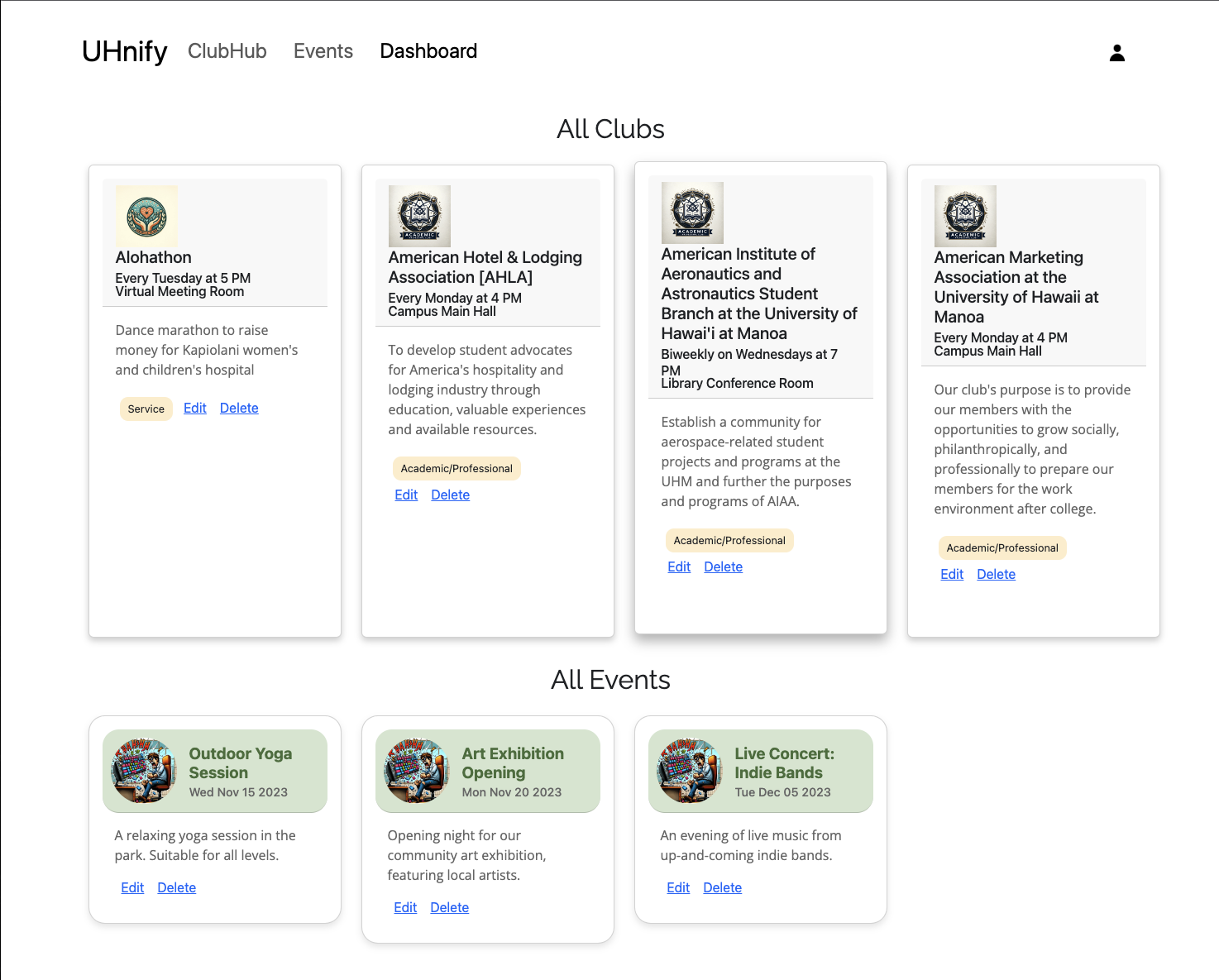Screen dimensions: 1219x980
Task: Open the Events navigation item
Action: 323,51
